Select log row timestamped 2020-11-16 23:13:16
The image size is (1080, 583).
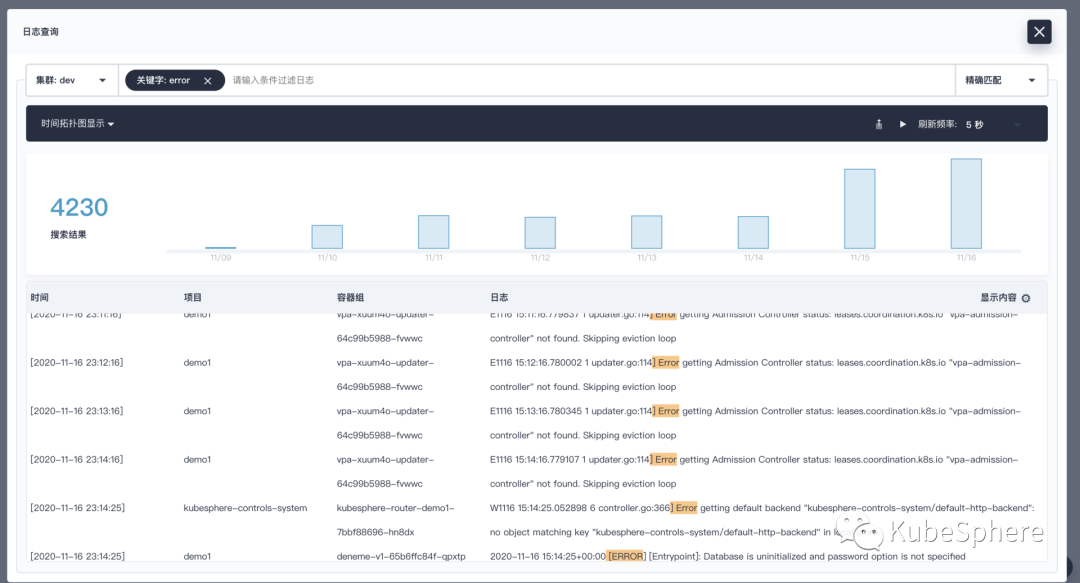point(537,423)
